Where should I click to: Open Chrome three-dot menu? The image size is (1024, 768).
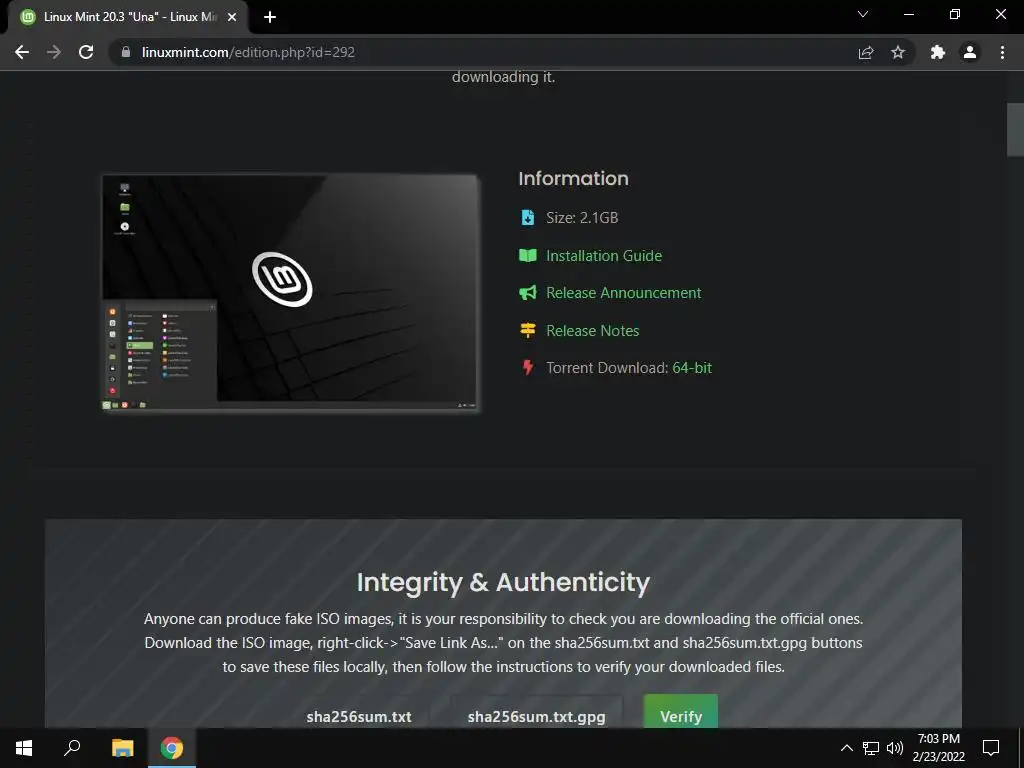pos(1002,52)
